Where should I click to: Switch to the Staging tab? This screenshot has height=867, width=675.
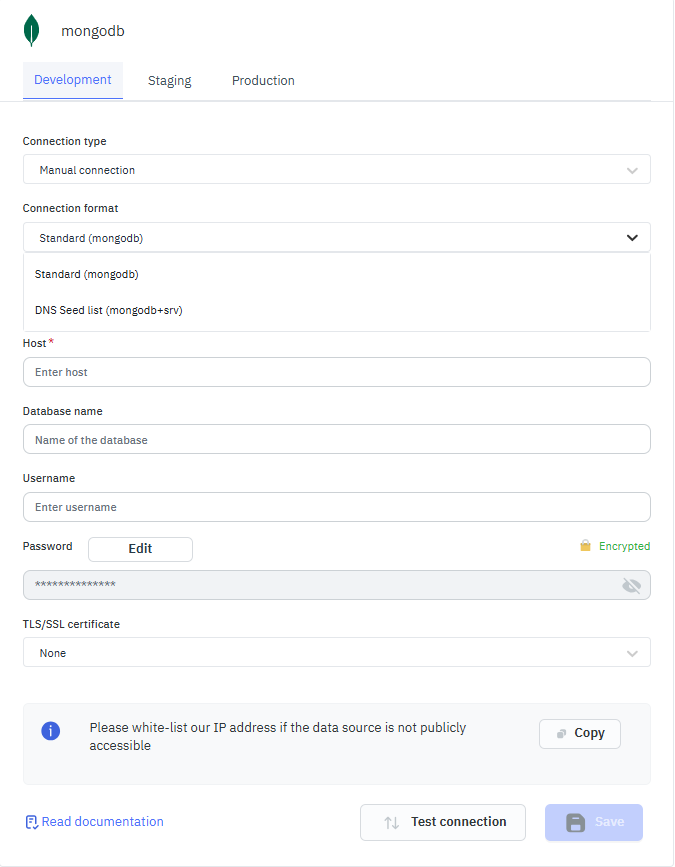click(x=169, y=81)
